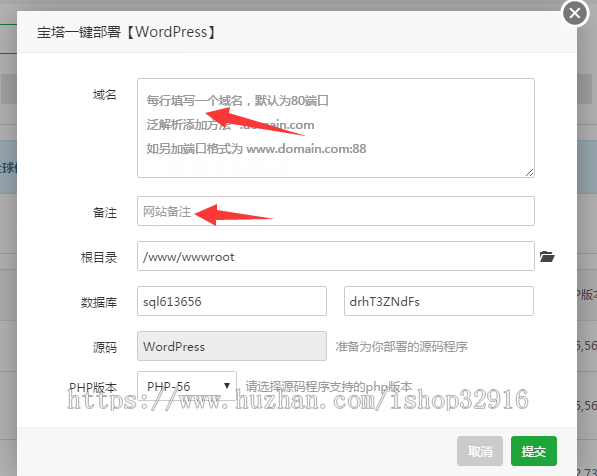Click hint text 准备为你部署的源码程序

401,347
